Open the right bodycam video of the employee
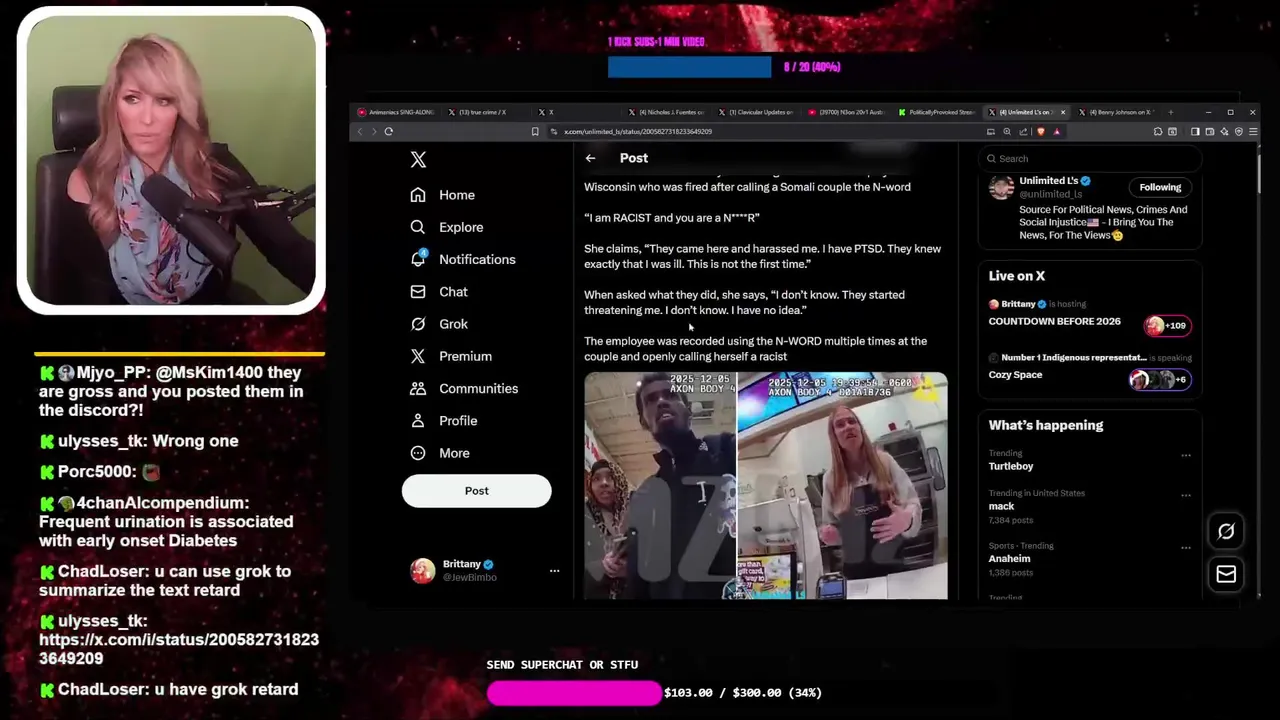1280x720 pixels. click(x=842, y=486)
